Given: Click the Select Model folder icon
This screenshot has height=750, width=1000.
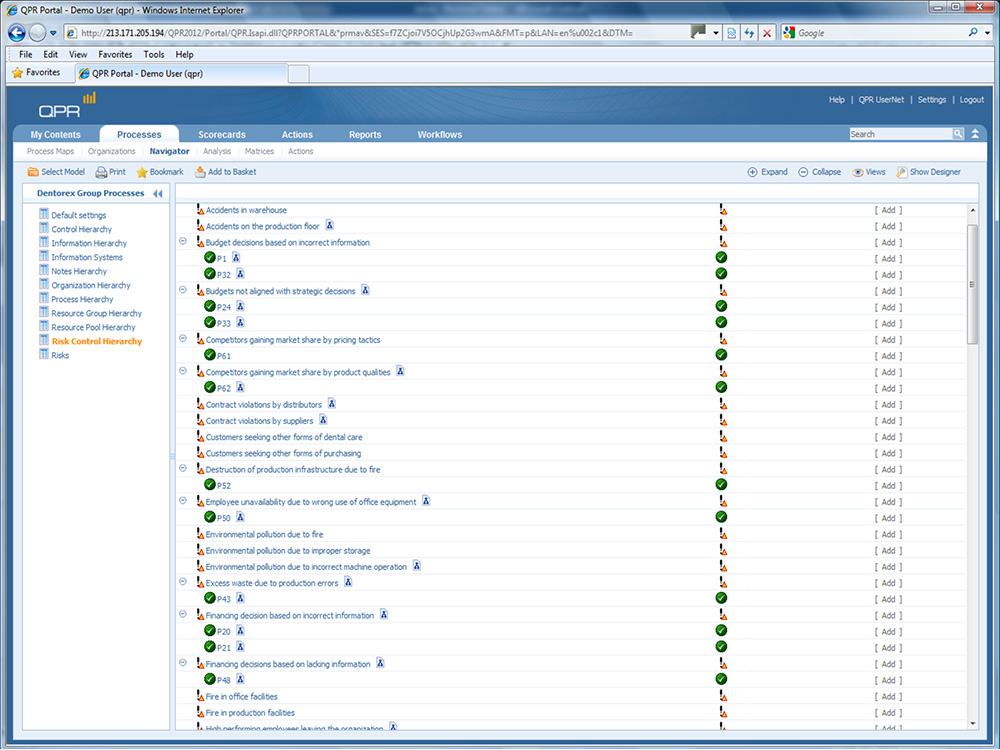Looking at the screenshot, I should pos(33,172).
